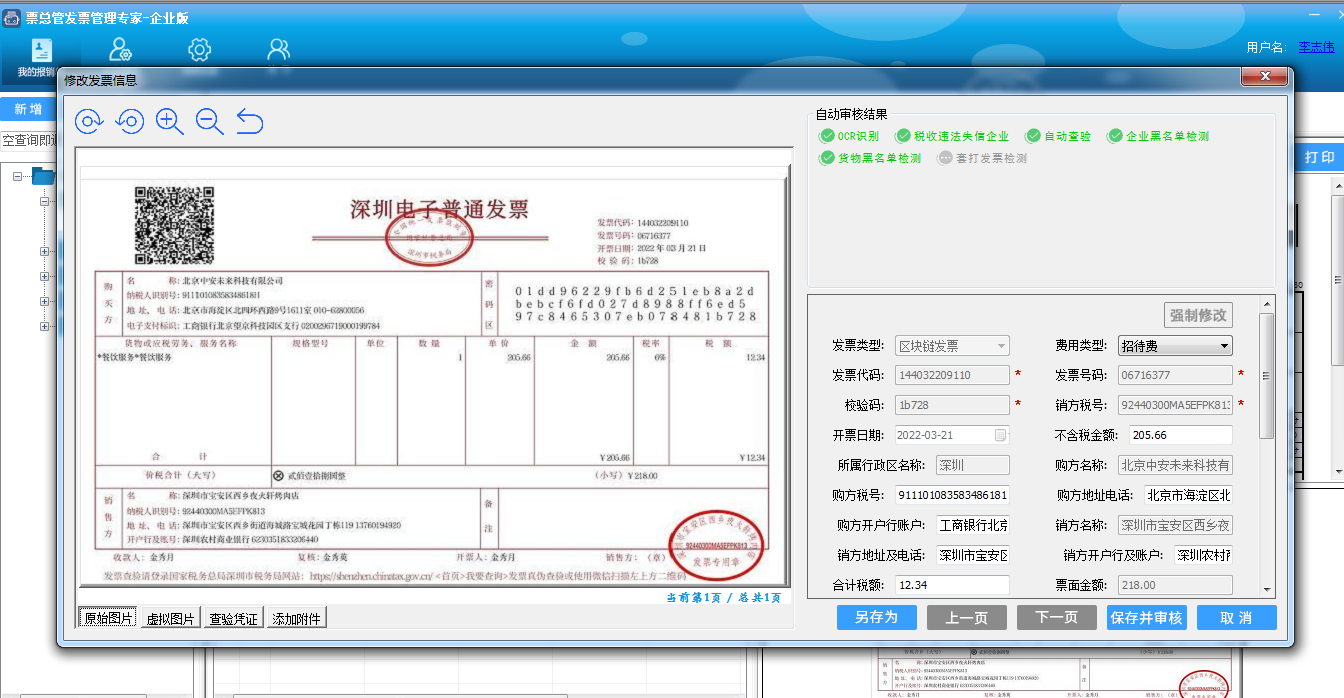Collapse the second-level tree node
Image resolution: width=1344 pixels, height=698 pixels.
(44, 202)
